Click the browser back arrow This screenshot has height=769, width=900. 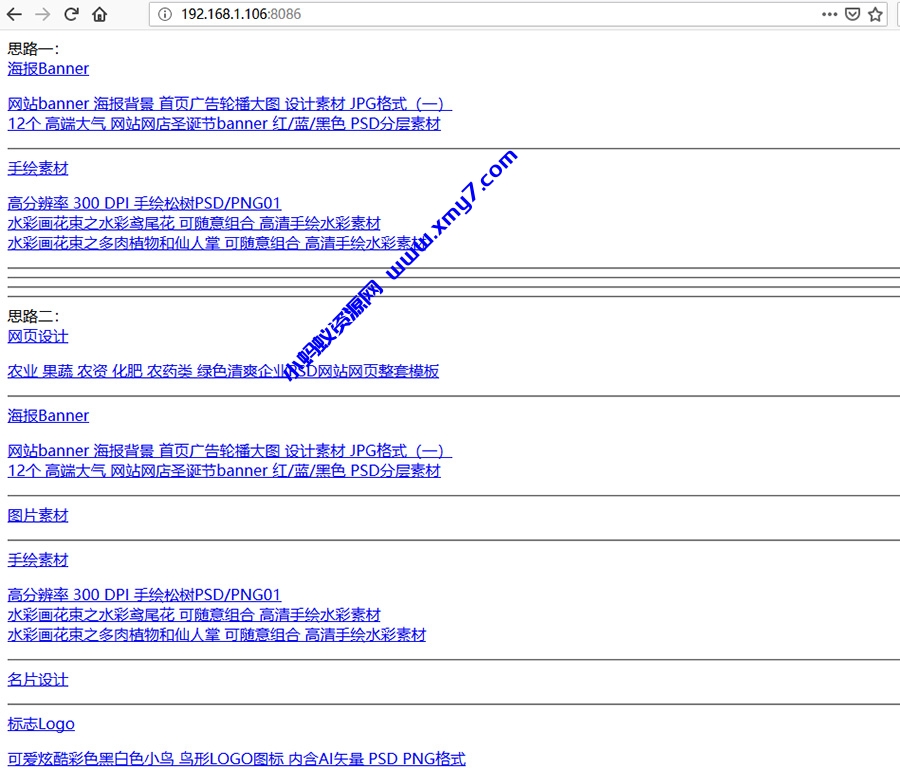pos(14,14)
